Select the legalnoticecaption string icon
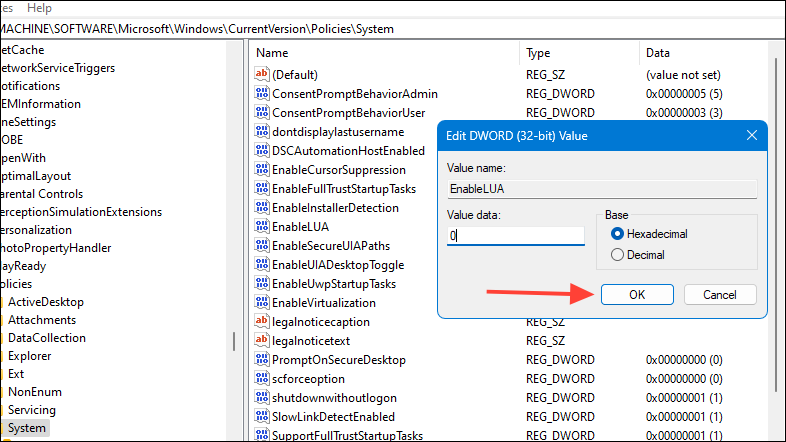786x442 pixels. [x=262, y=321]
